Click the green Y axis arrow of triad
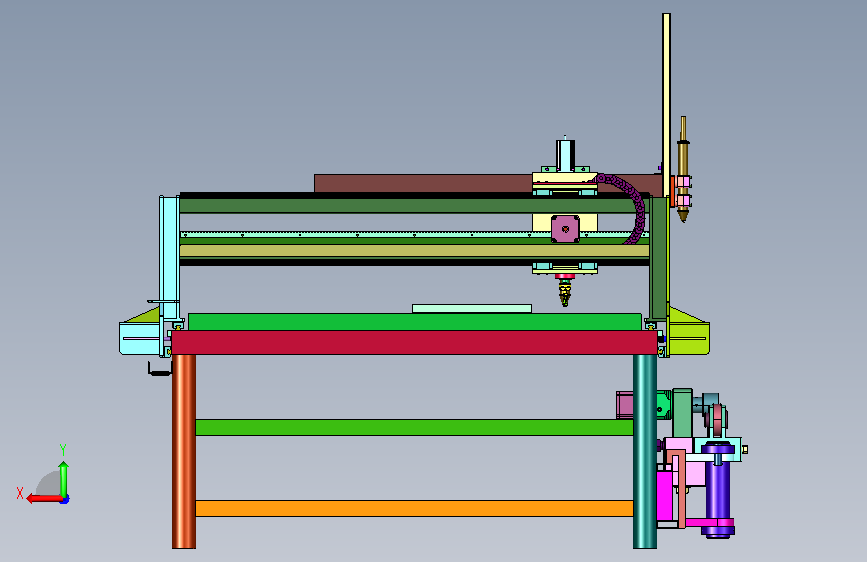The image size is (867, 562). (x=64, y=479)
